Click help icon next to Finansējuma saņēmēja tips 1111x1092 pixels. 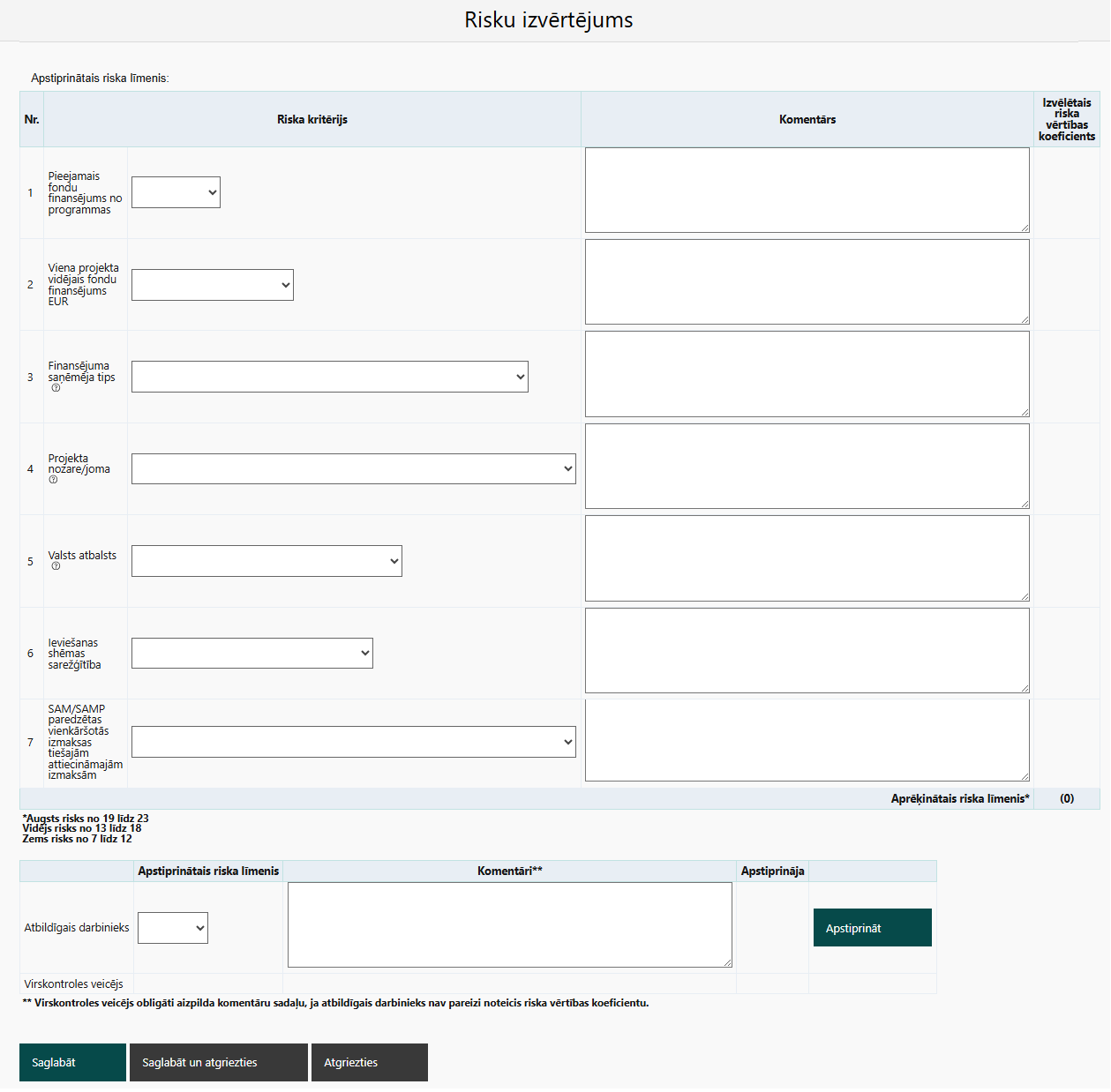pos(56,388)
